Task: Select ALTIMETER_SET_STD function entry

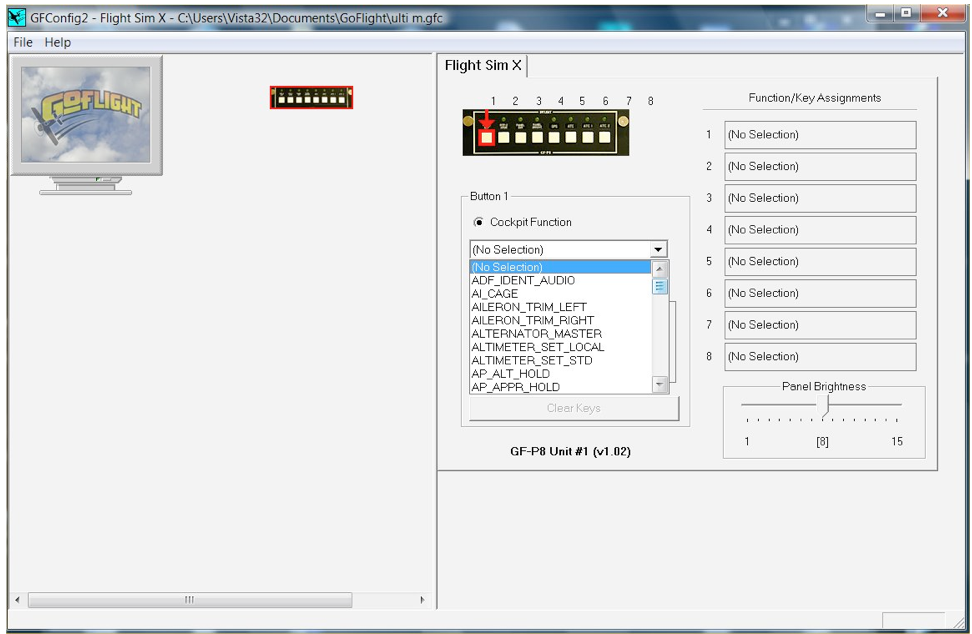Action: (560, 360)
